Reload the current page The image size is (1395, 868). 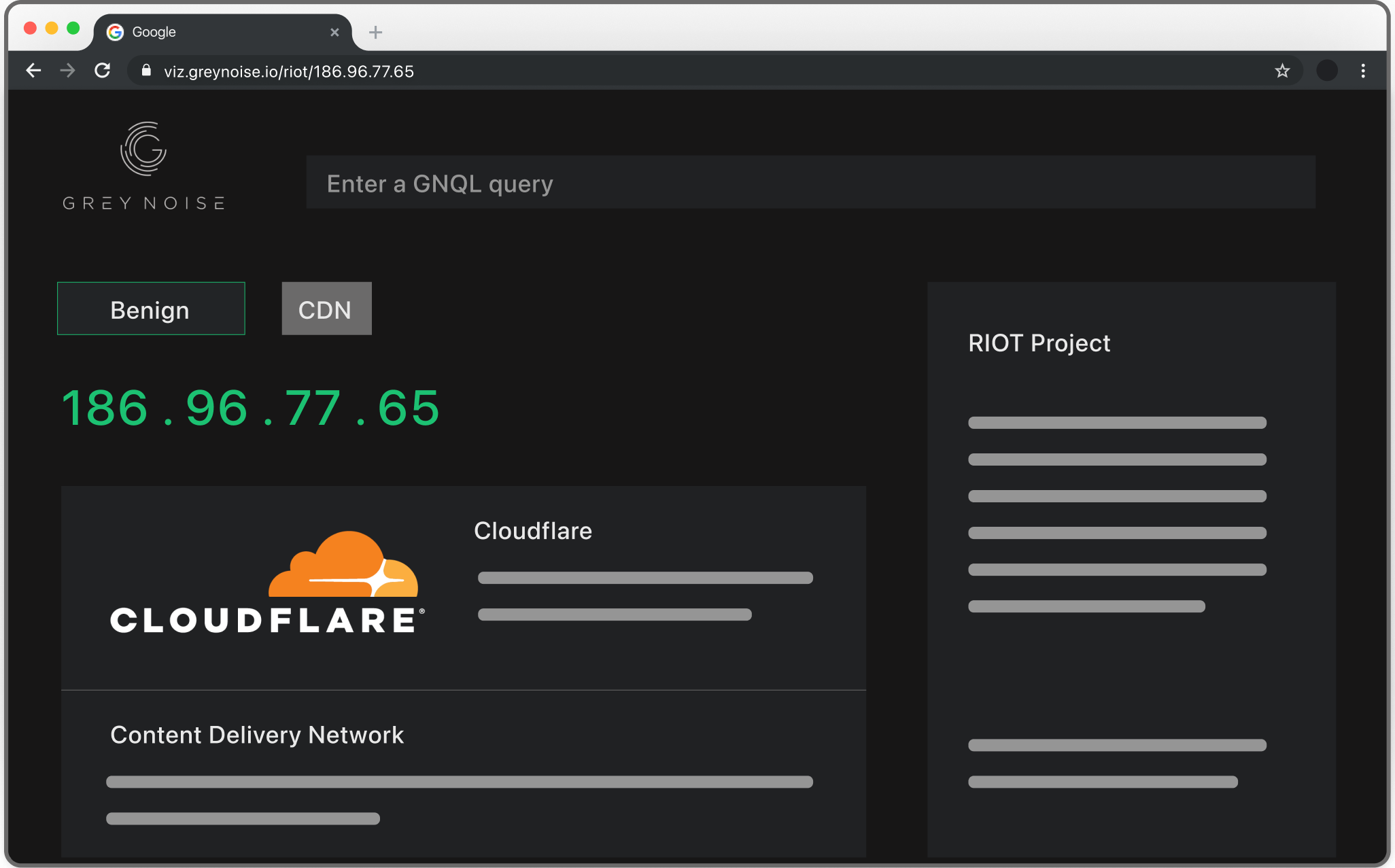coord(103,71)
